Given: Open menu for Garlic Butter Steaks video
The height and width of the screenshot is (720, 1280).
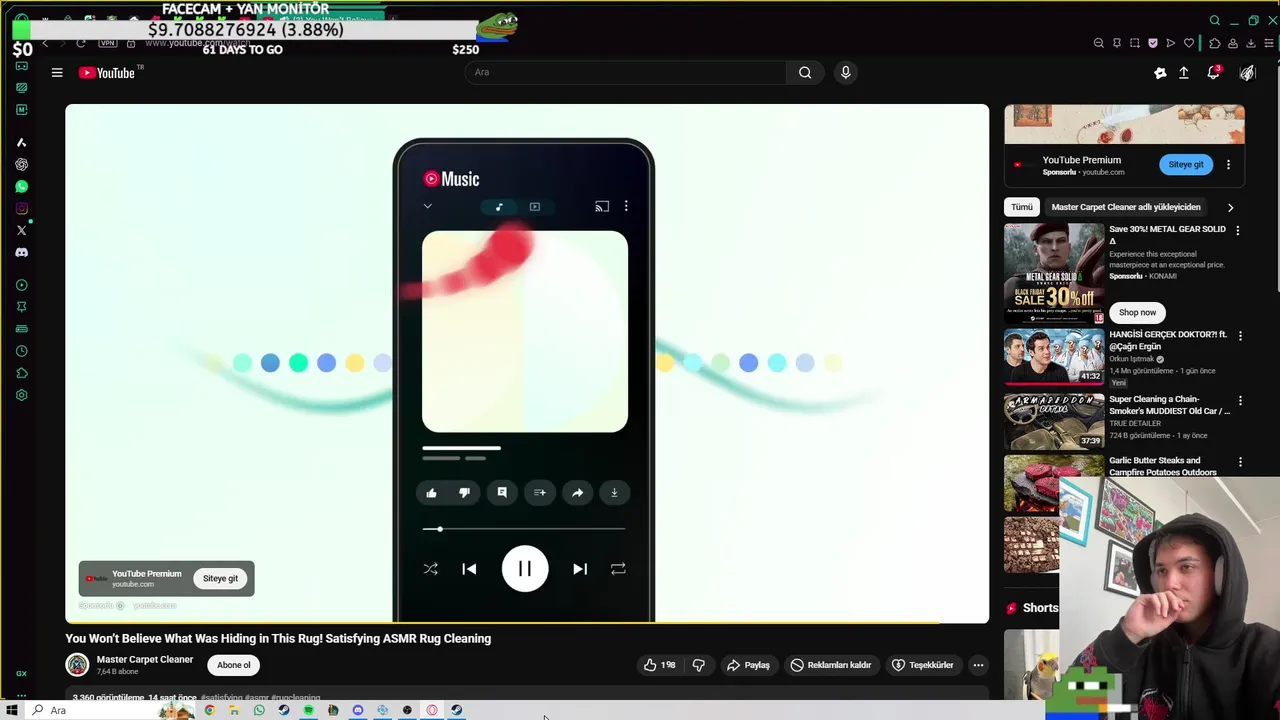Looking at the screenshot, I should (x=1240, y=462).
